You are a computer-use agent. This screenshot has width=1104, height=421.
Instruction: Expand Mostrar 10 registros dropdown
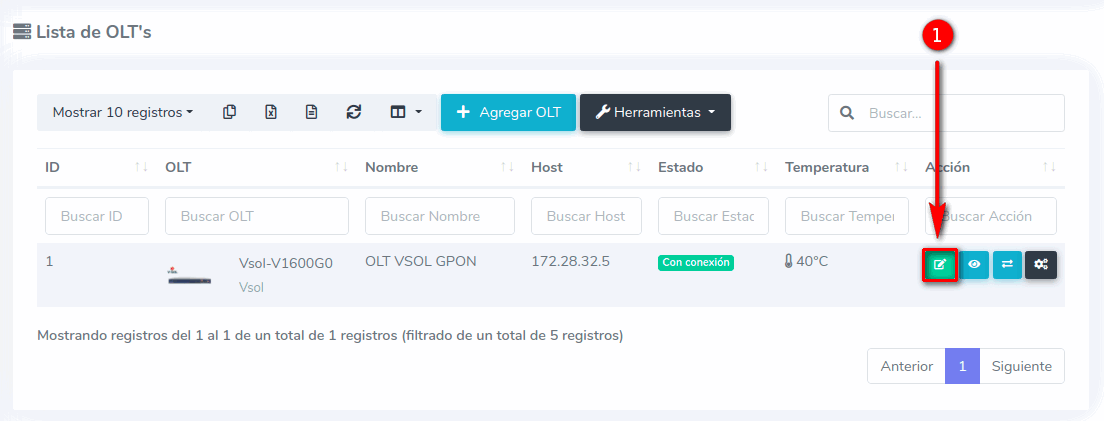(123, 113)
